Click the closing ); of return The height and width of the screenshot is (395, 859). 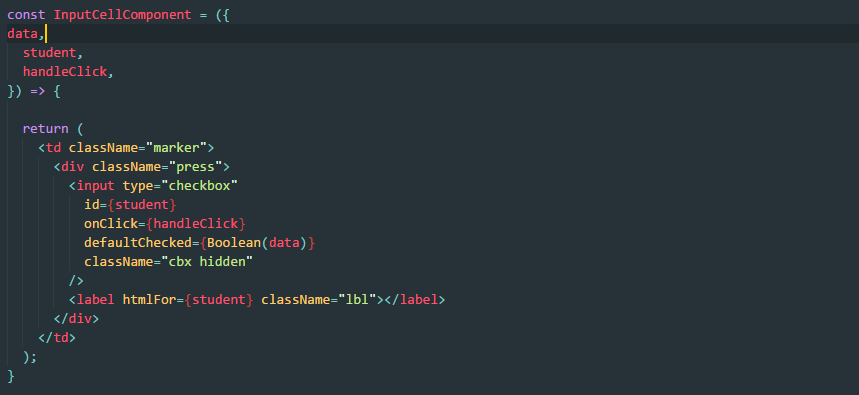30,357
